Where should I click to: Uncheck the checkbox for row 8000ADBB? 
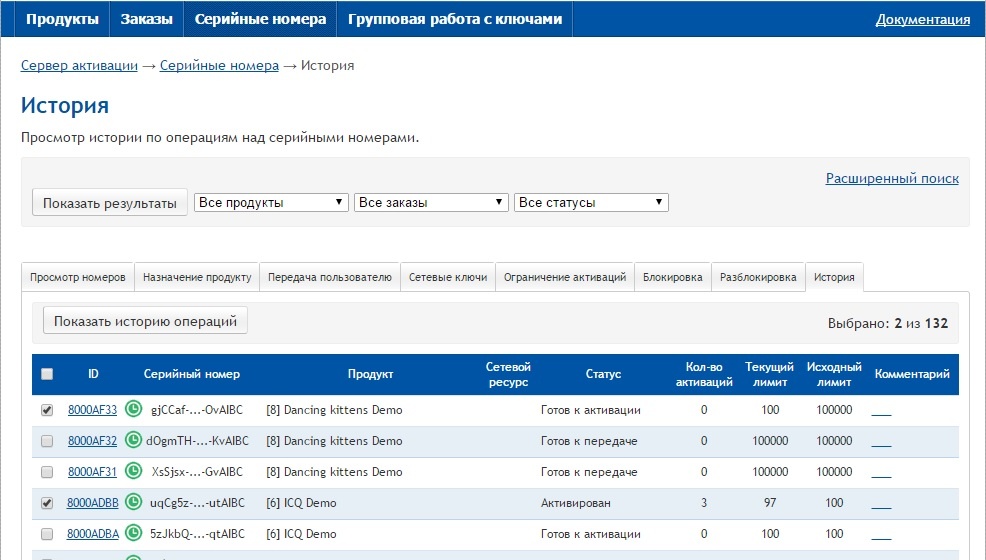47,503
